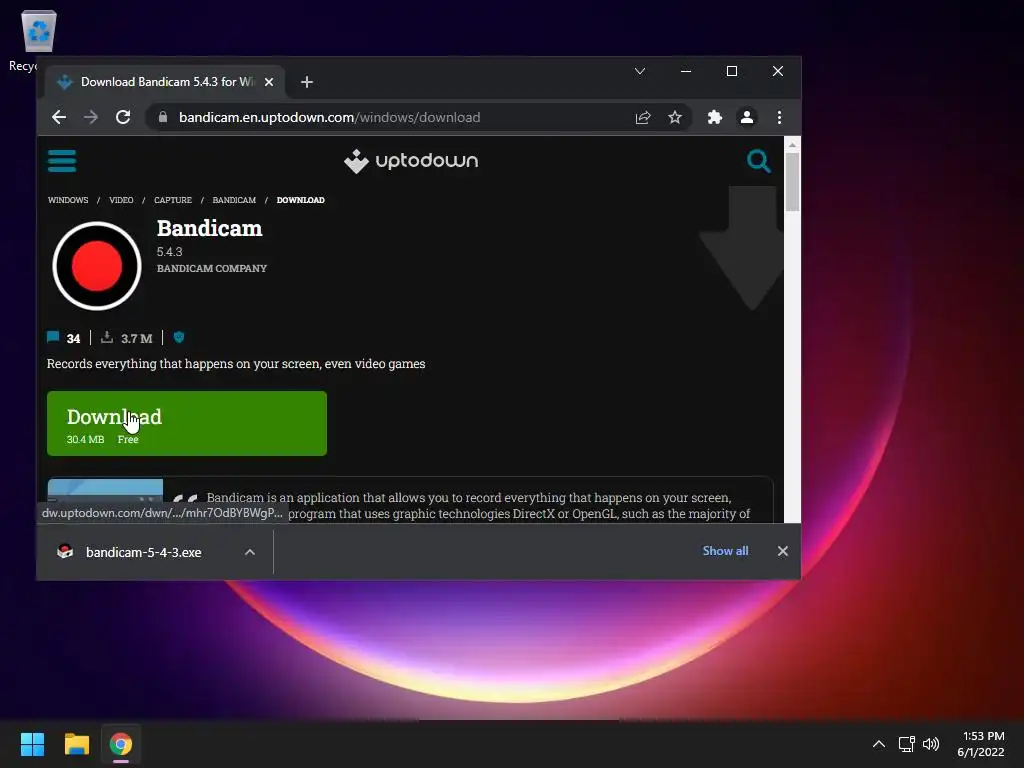Click the Bandicam title heading
Viewport: 1024px width, 768px height.
click(x=209, y=229)
